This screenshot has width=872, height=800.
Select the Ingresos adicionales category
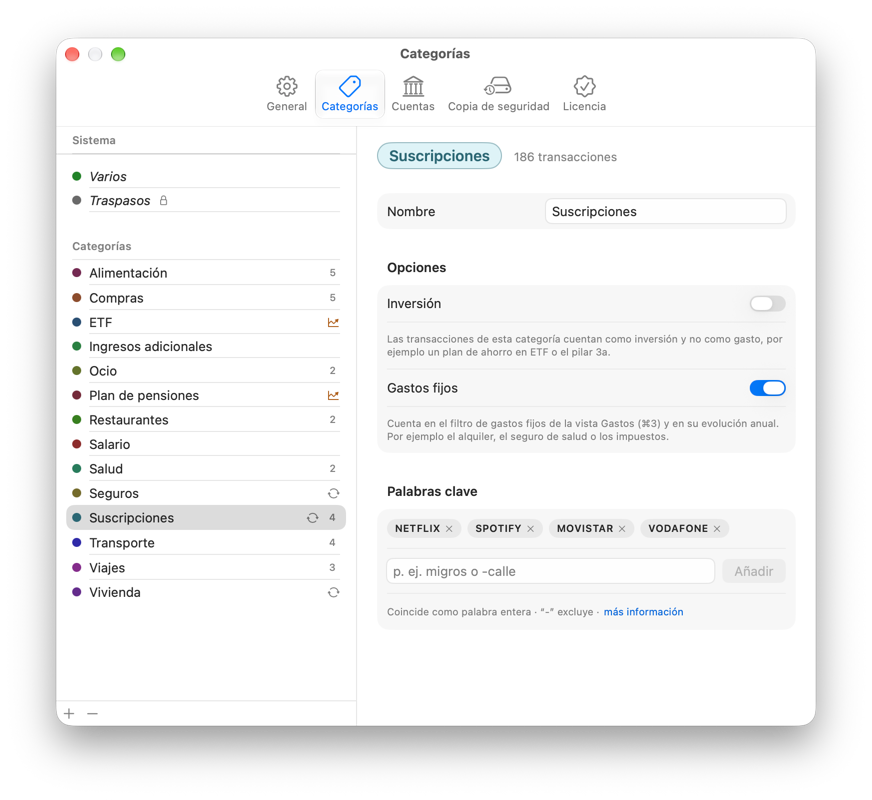(206, 346)
